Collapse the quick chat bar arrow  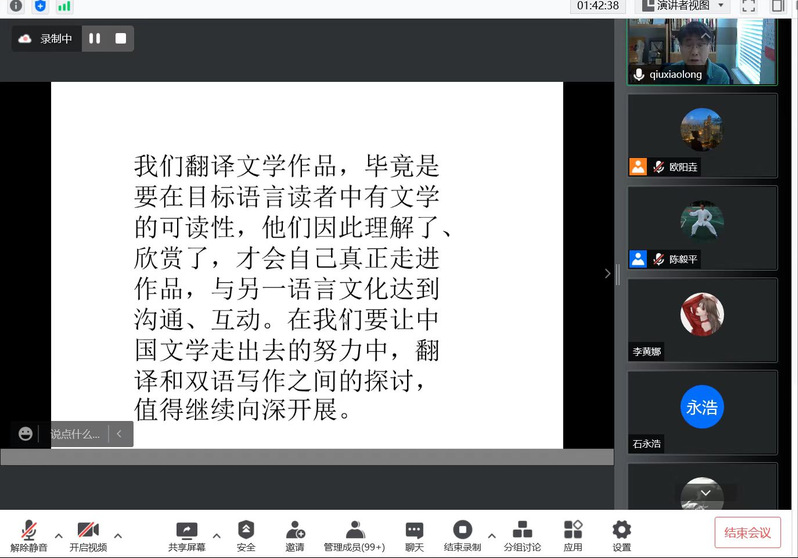click(x=120, y=434)
